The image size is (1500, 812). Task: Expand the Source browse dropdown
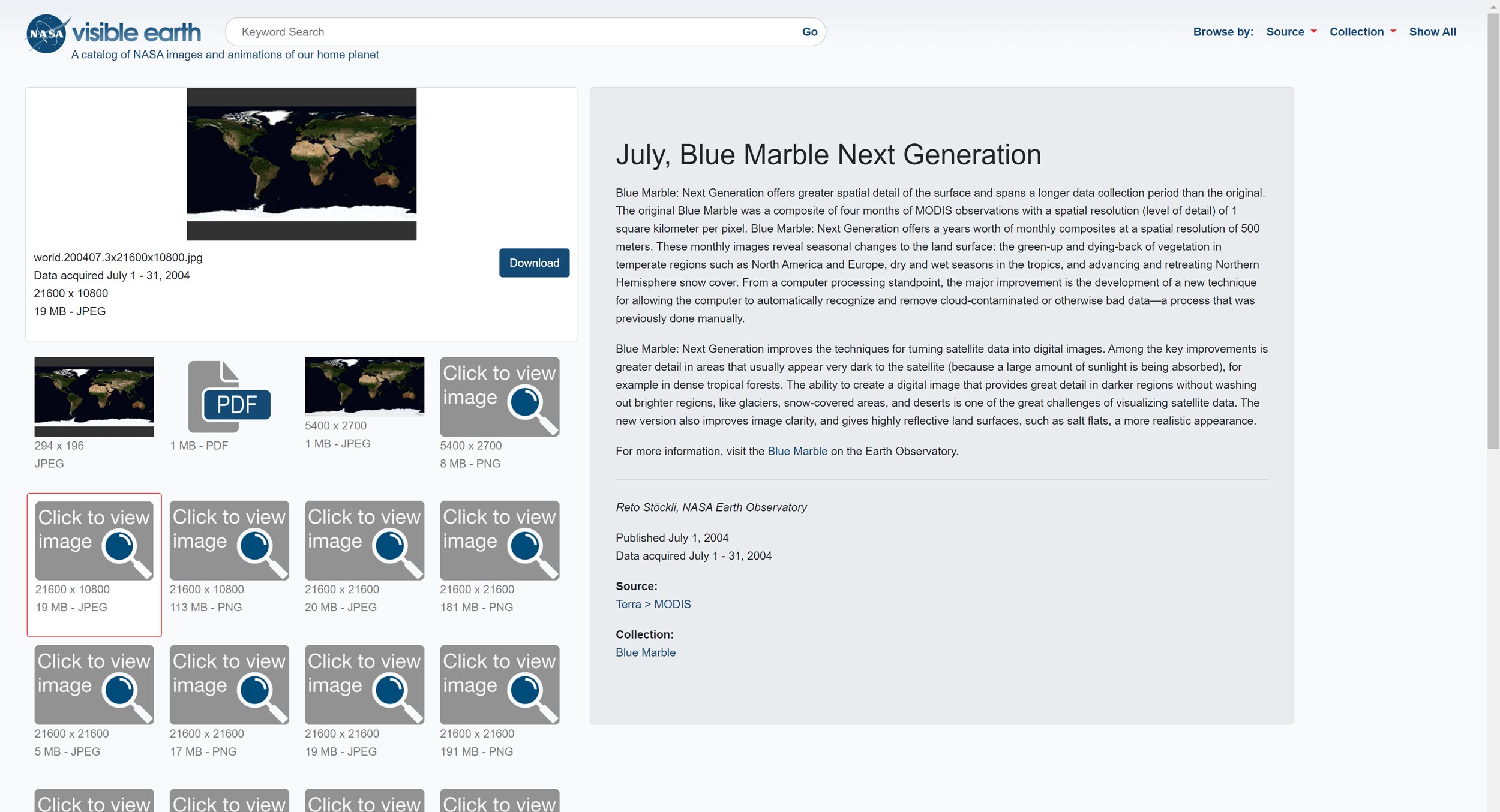[1291, 32]
